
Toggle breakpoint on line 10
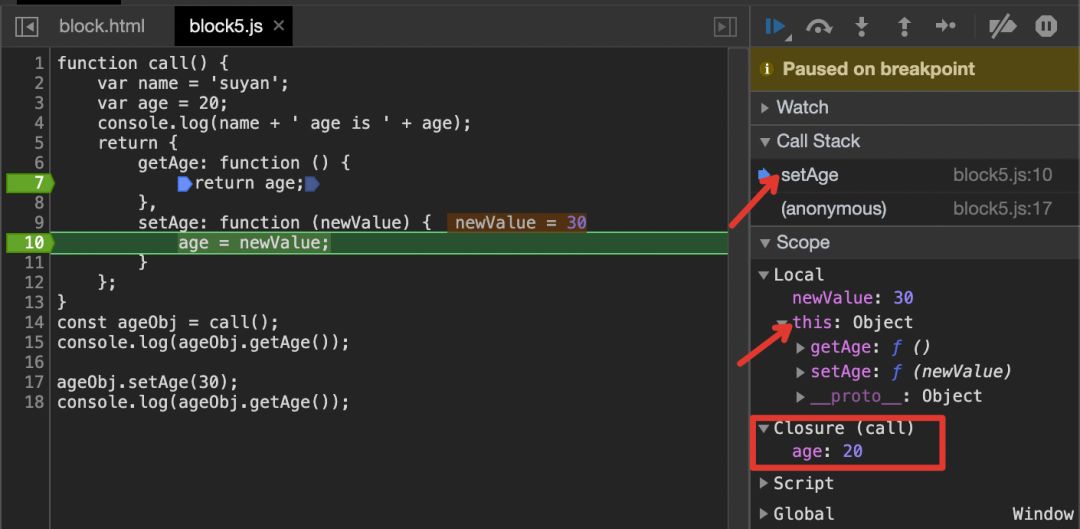coord(29,242)
